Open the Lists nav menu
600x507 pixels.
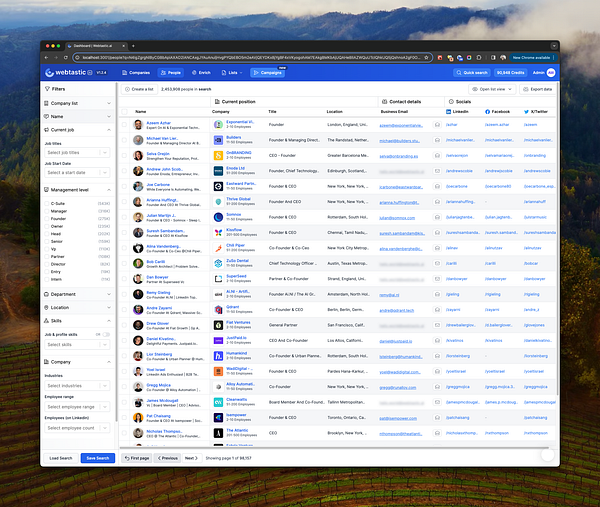[232, 73]
